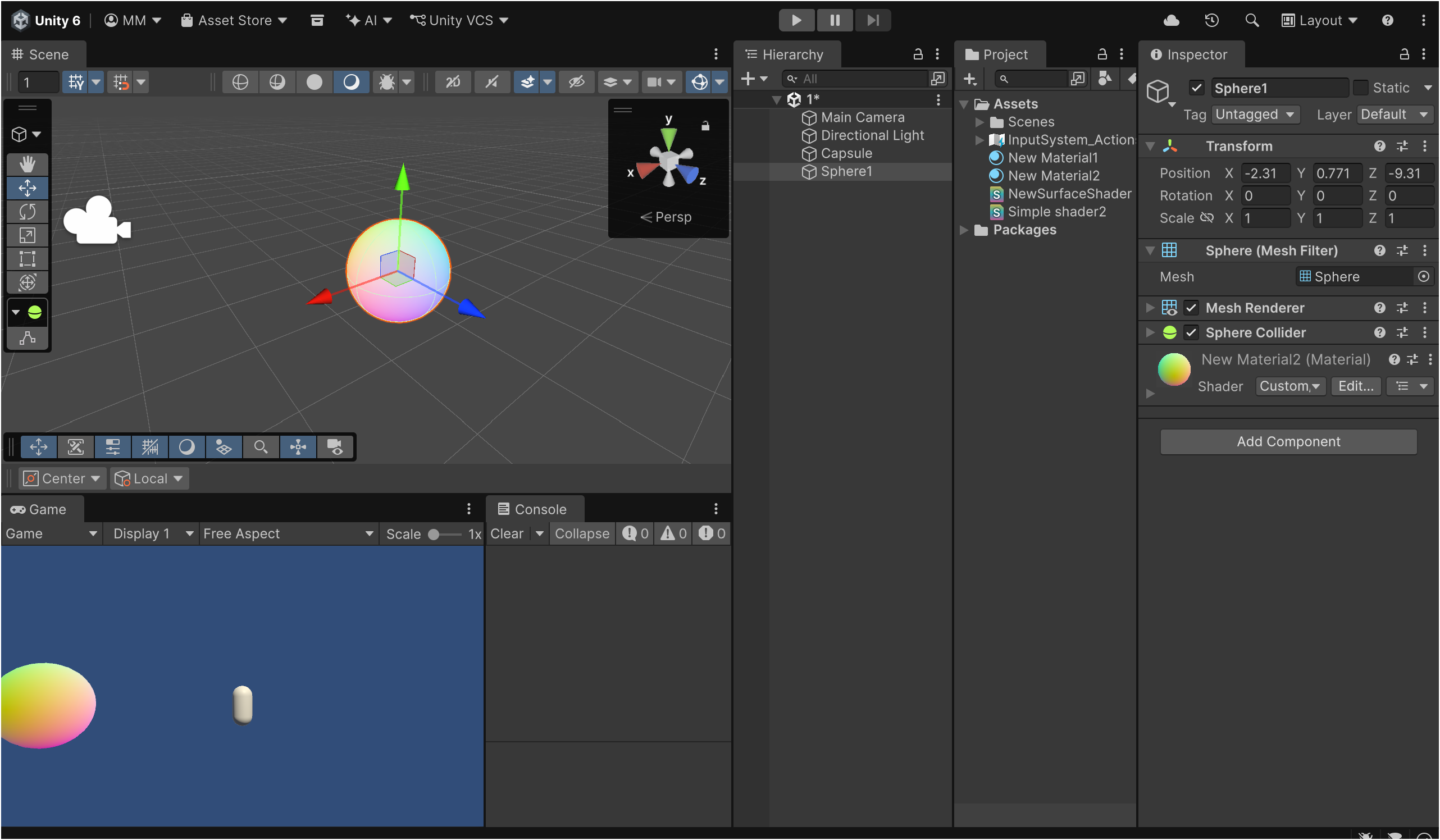1440x840 pixels.
Task: Click the Add Component button
Action: 1288,442
